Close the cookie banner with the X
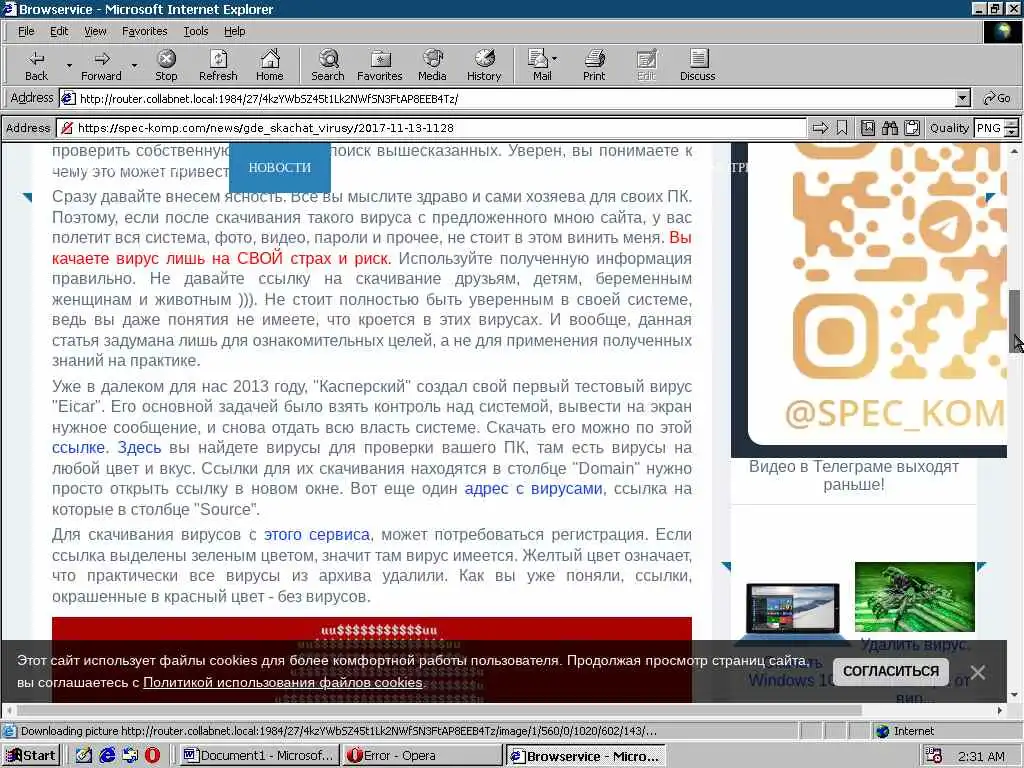The image size is (1024, 768). (x=978, y=672)
